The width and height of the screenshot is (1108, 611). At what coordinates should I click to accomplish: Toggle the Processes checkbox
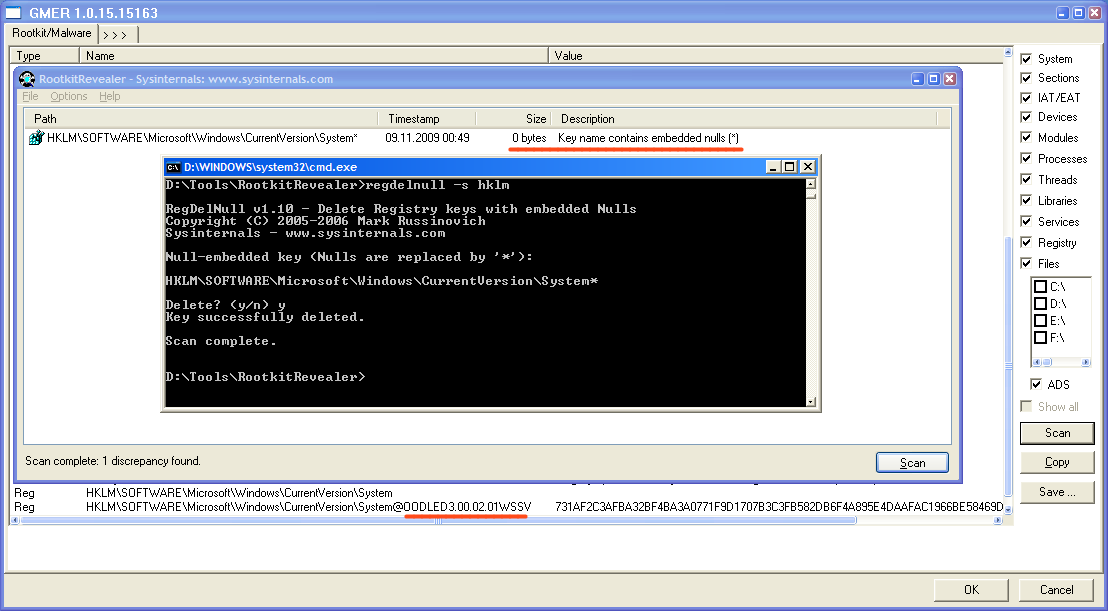tap(1026, 158)
